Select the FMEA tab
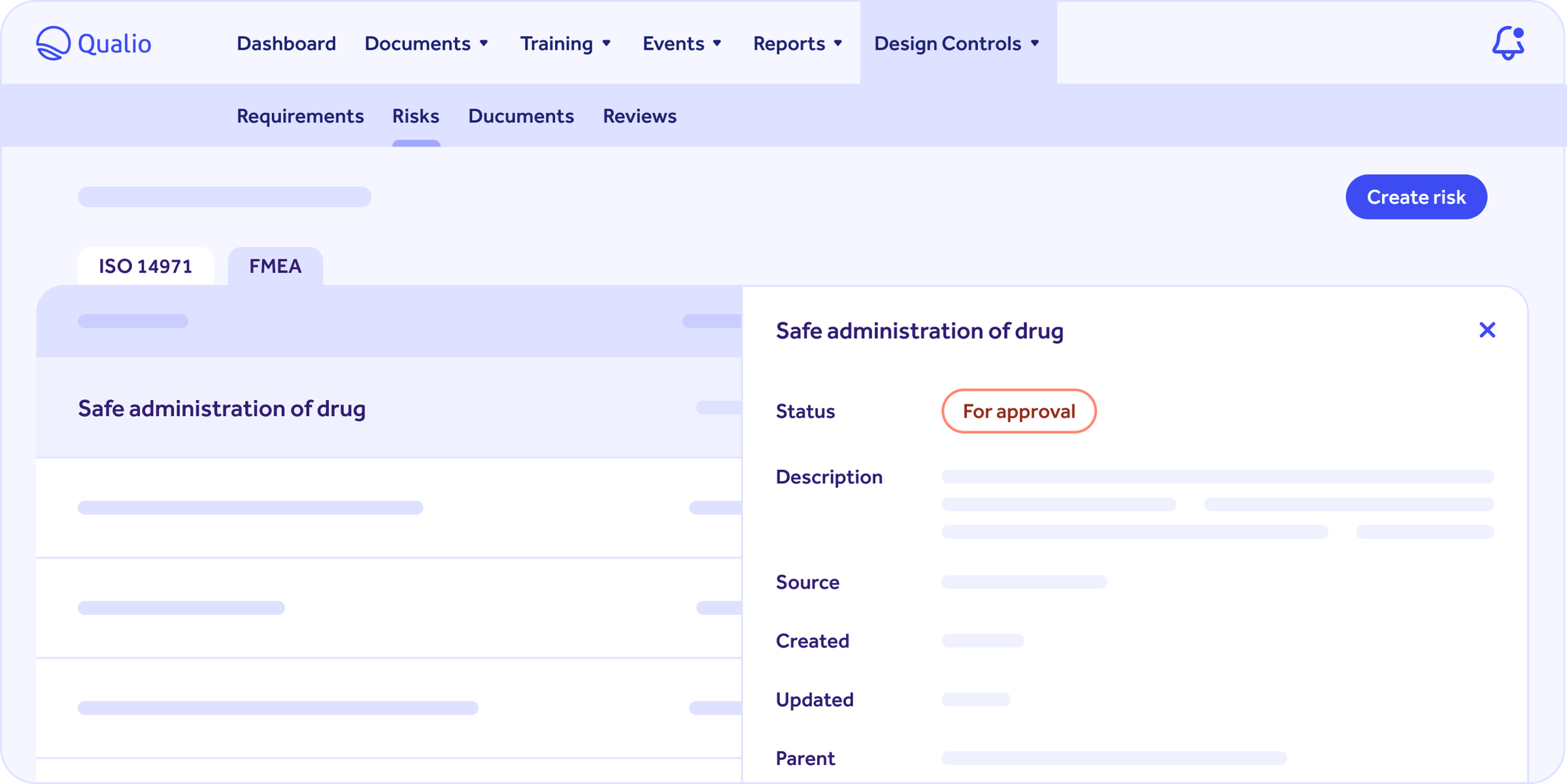The height and width of the screenshot is (784, 1567). (275, 266)
